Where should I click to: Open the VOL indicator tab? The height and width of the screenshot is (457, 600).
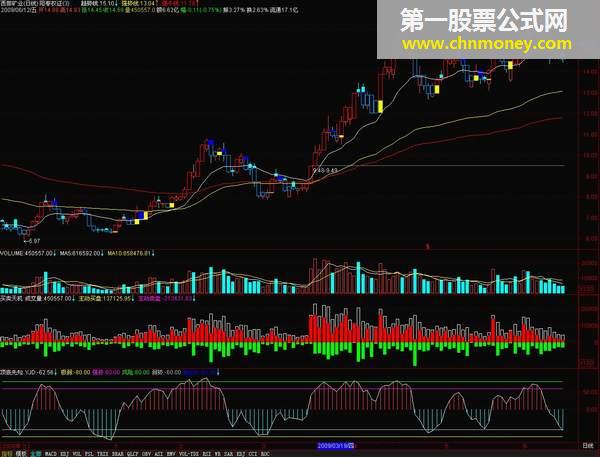point(77,454)
